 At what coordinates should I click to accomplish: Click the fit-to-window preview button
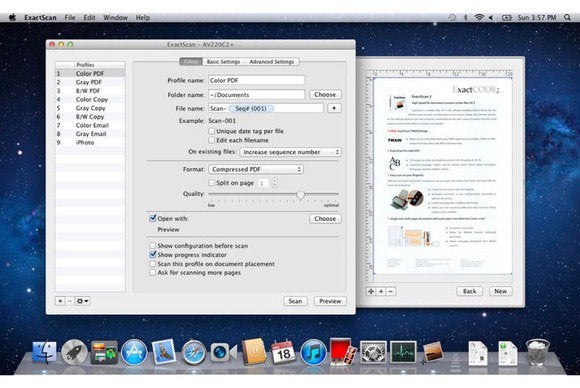click(x=371, y=291)
